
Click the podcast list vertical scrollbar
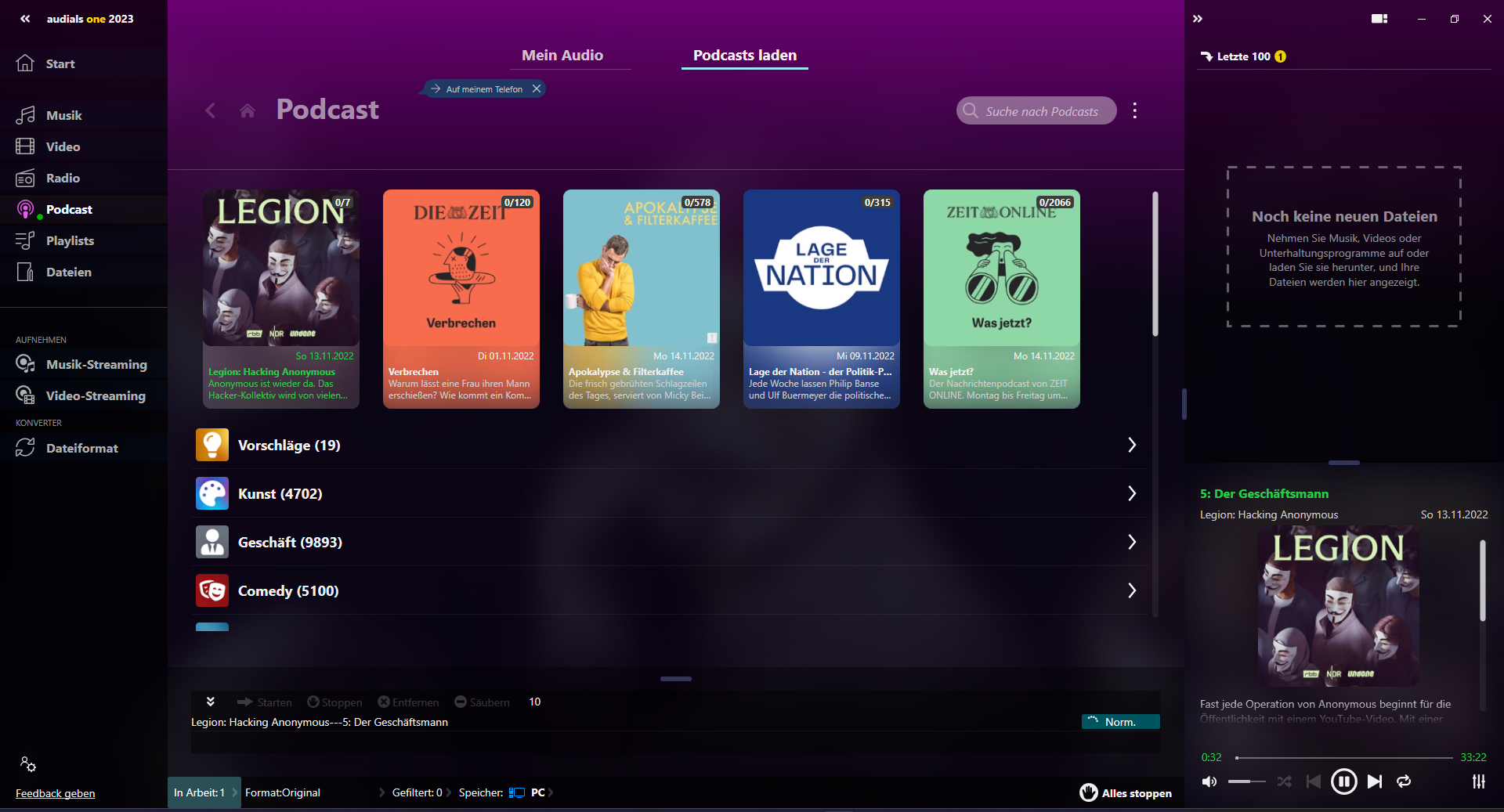(x=1155, y=263)
